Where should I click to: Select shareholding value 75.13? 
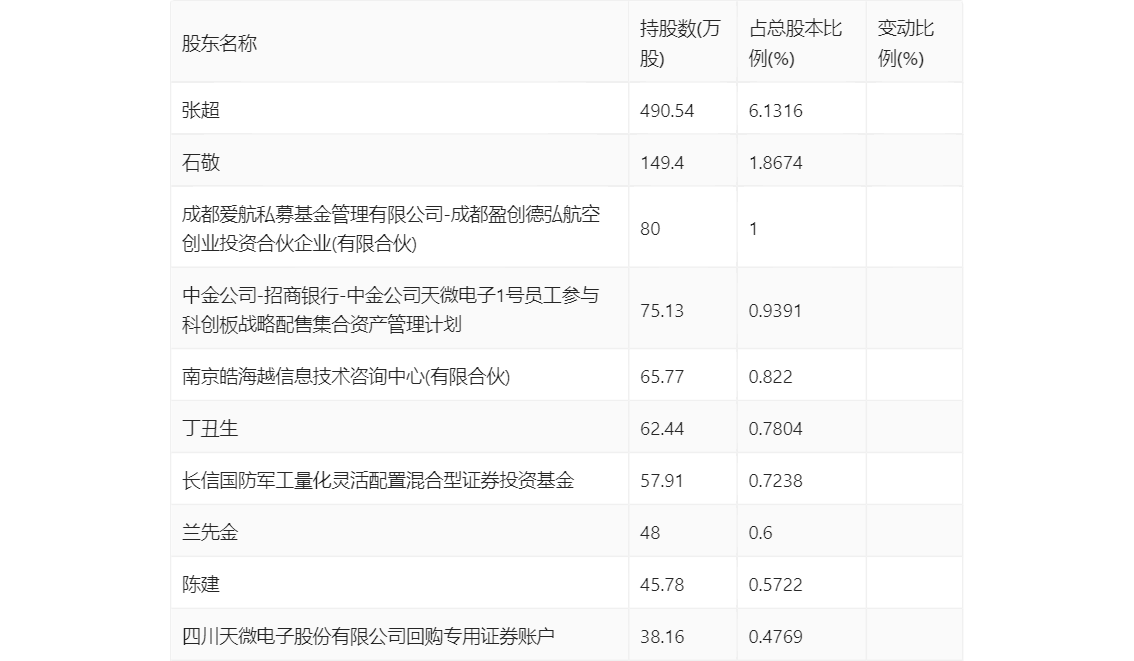pos(662,310)
